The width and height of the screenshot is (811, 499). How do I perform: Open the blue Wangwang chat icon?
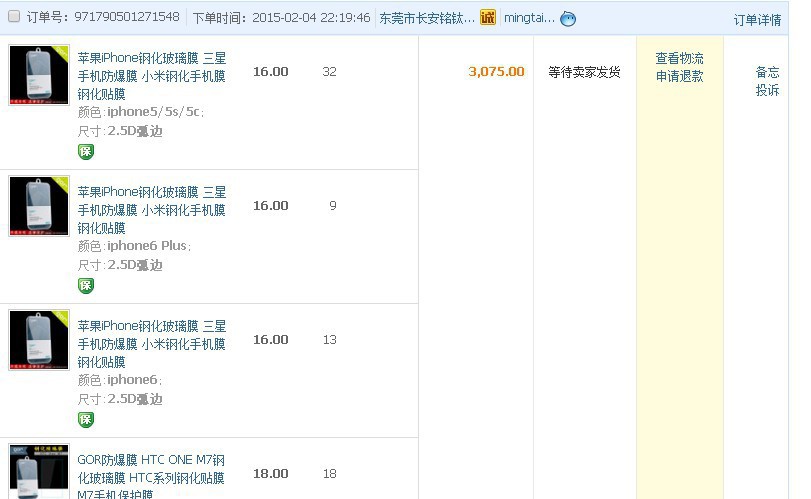click(x=568, y=19)
